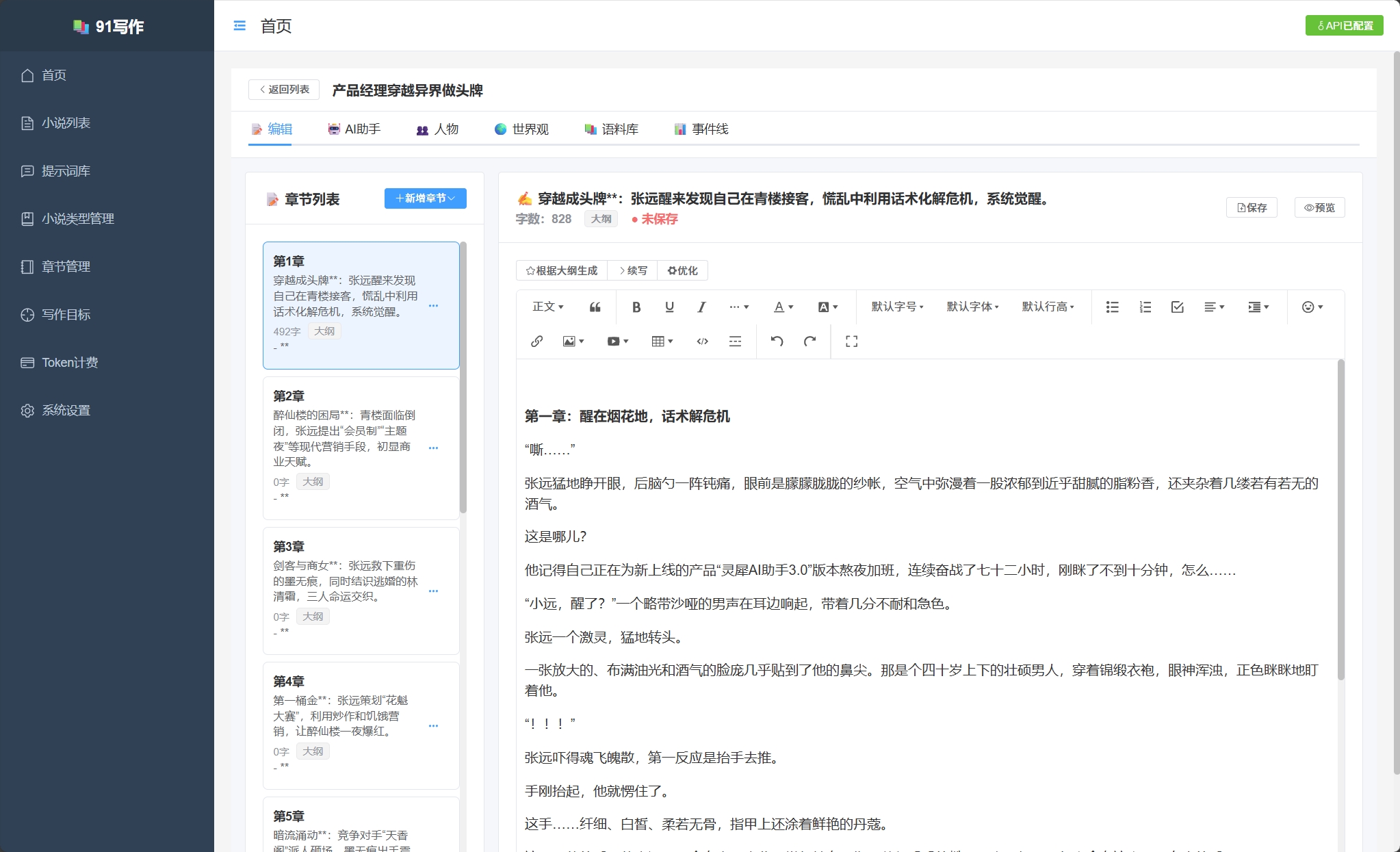This screenshot has width=1400, height=852.
Task: Insert a hyperlink with the link icon
Action: click(x=536, y=341)
